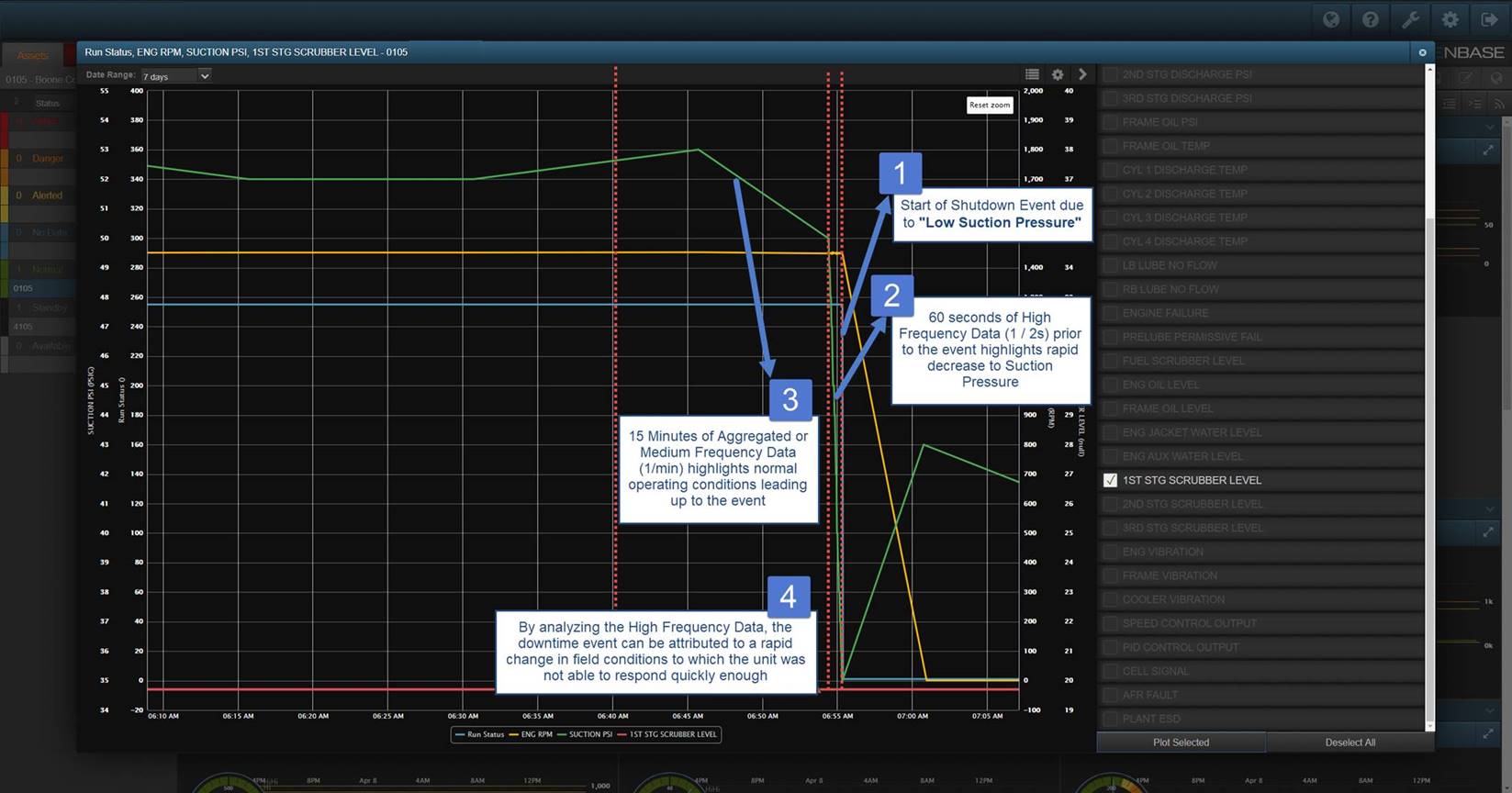The image size is (1512, 793).
Task: Check the CYL 1 DISCHARGE TEMP checkbox
Action: [x=1110, y=170]
